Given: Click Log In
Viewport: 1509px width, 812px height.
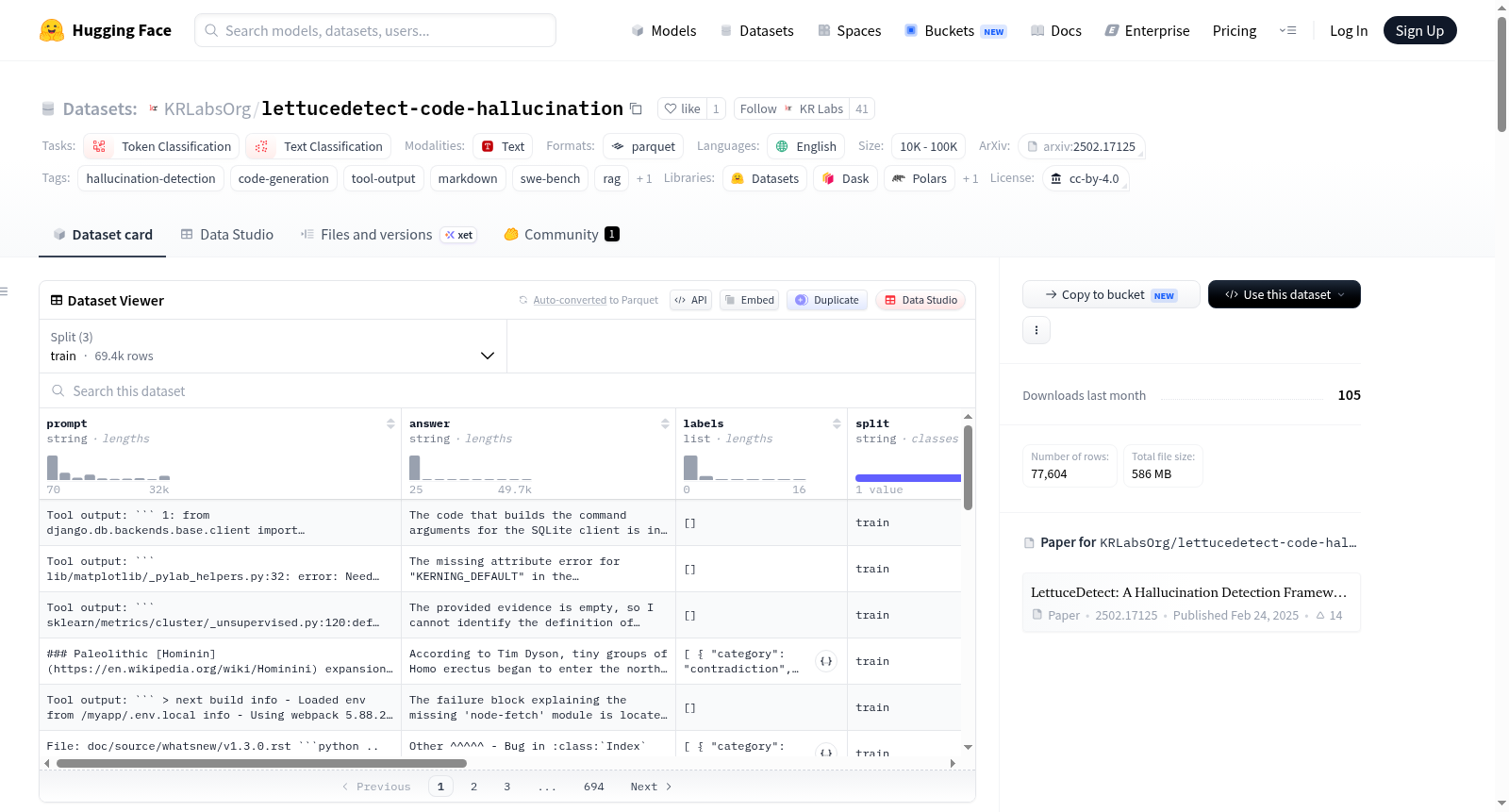Looking at the screenshot, I should [x=1349, y=30].
